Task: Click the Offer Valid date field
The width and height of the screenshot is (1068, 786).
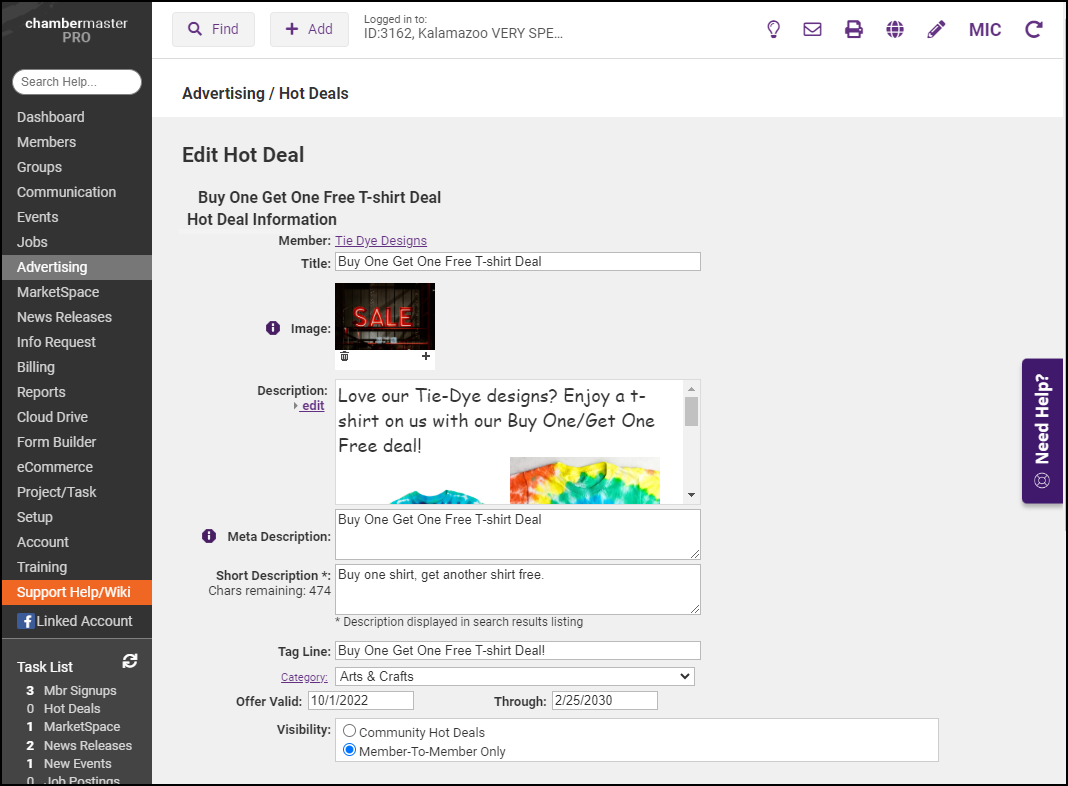Action: (360, 701)
